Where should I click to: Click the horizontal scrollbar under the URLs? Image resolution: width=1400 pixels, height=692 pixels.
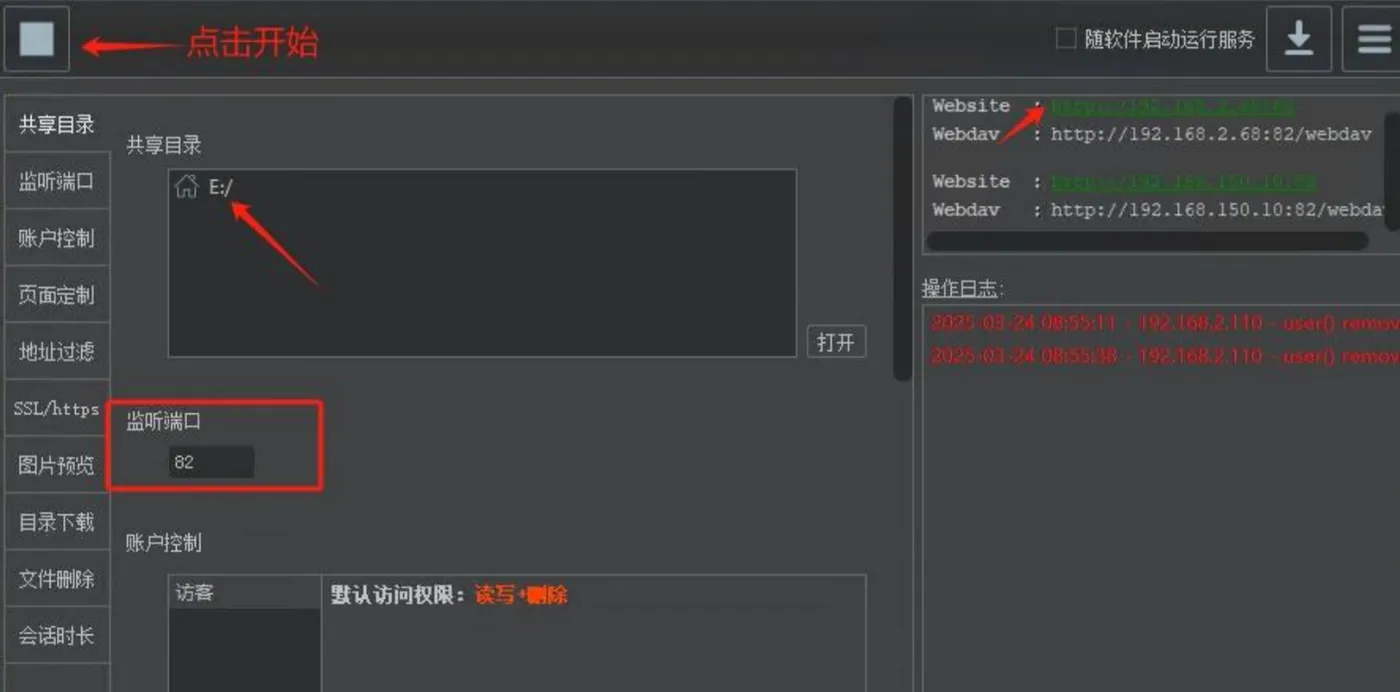click(1147, 241)
